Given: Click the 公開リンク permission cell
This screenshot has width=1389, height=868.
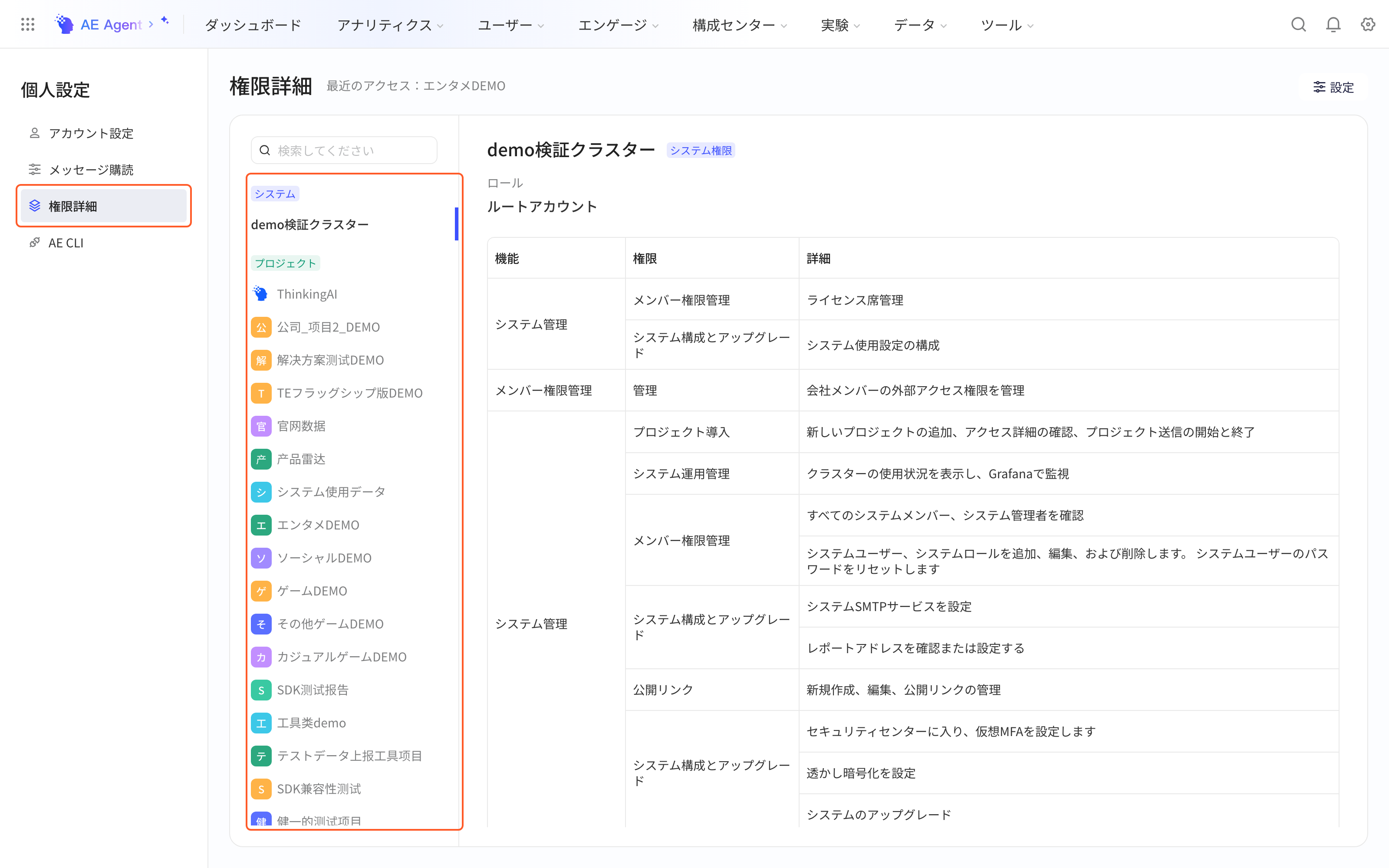Looking at the screenshot, I should (x=712, y=690).
